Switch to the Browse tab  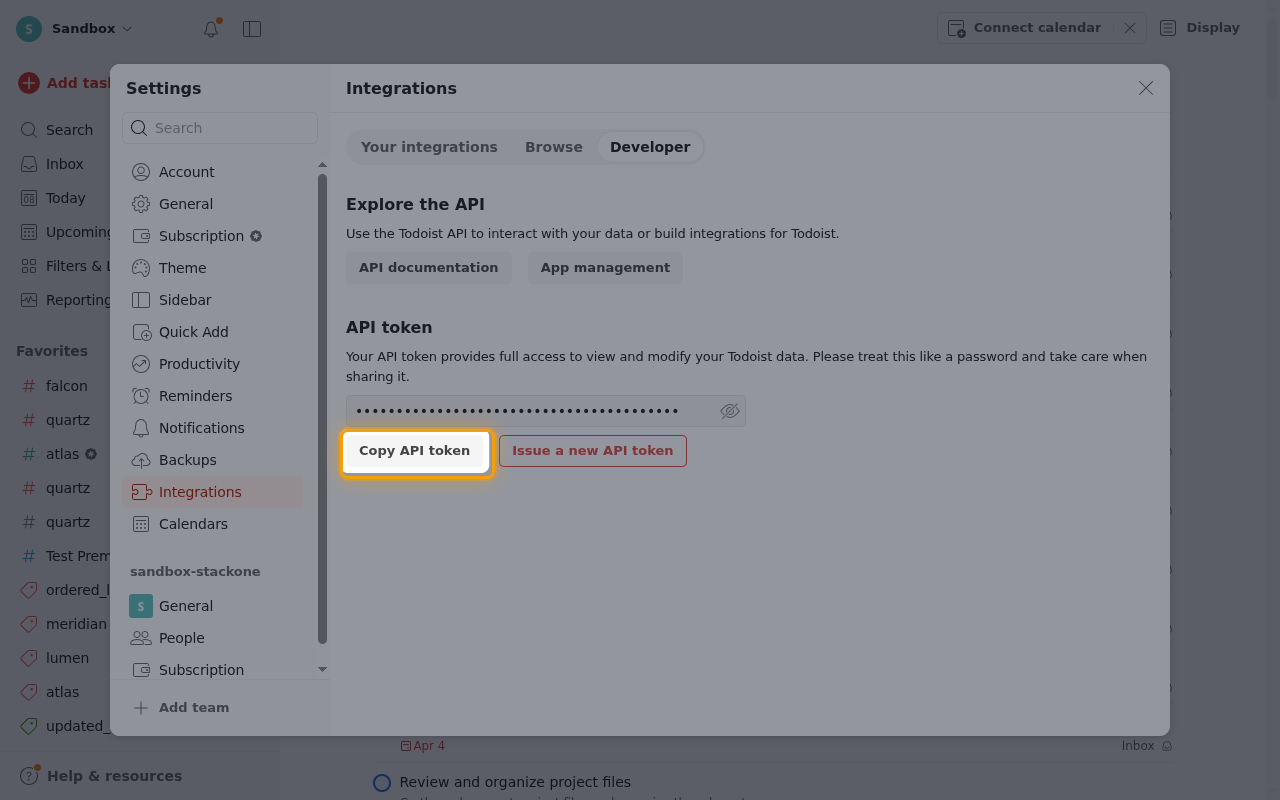554,147
